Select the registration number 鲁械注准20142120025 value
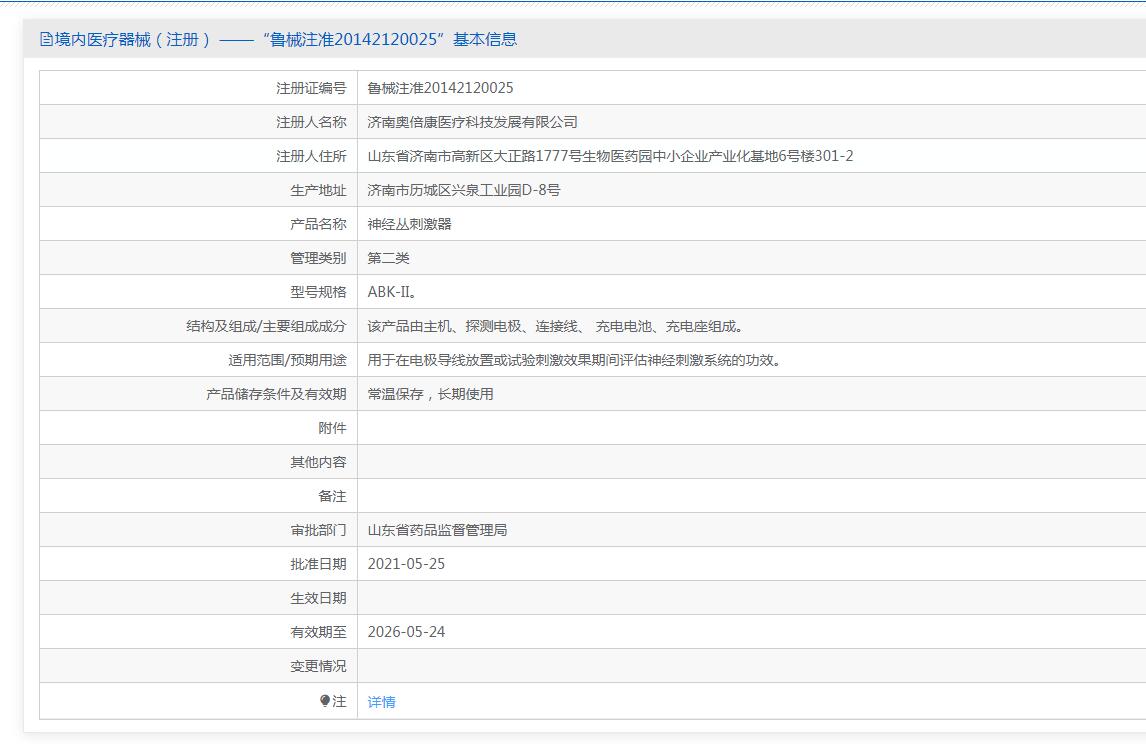Image resolution: width=1146 pixels, height=744 pixels. [440, 88]
